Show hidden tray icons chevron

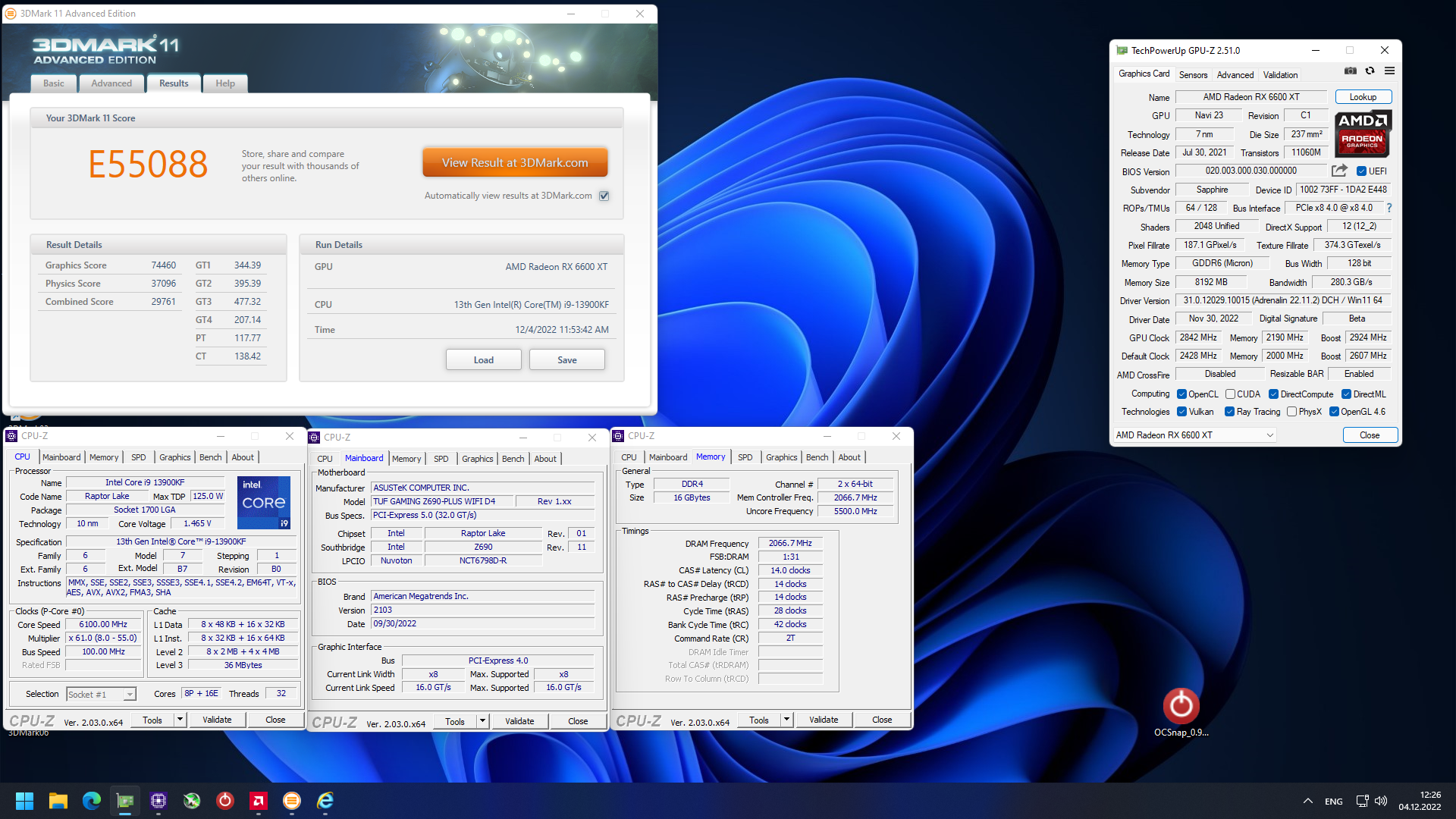(1308, 801)
